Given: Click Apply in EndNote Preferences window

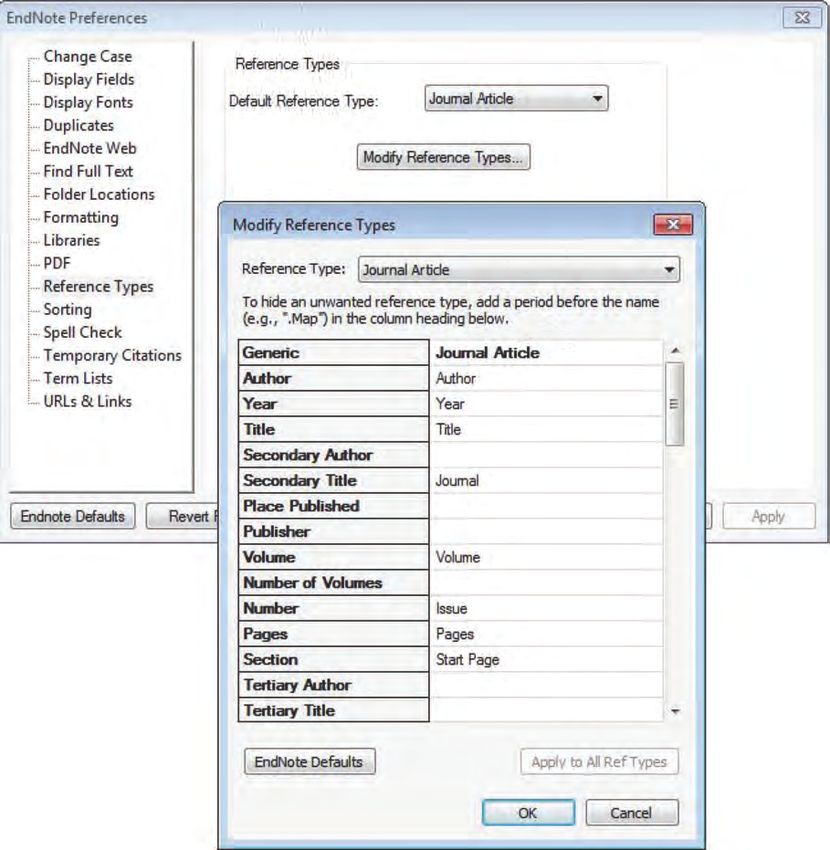Looking at the screenshot, I should point(769,516).
